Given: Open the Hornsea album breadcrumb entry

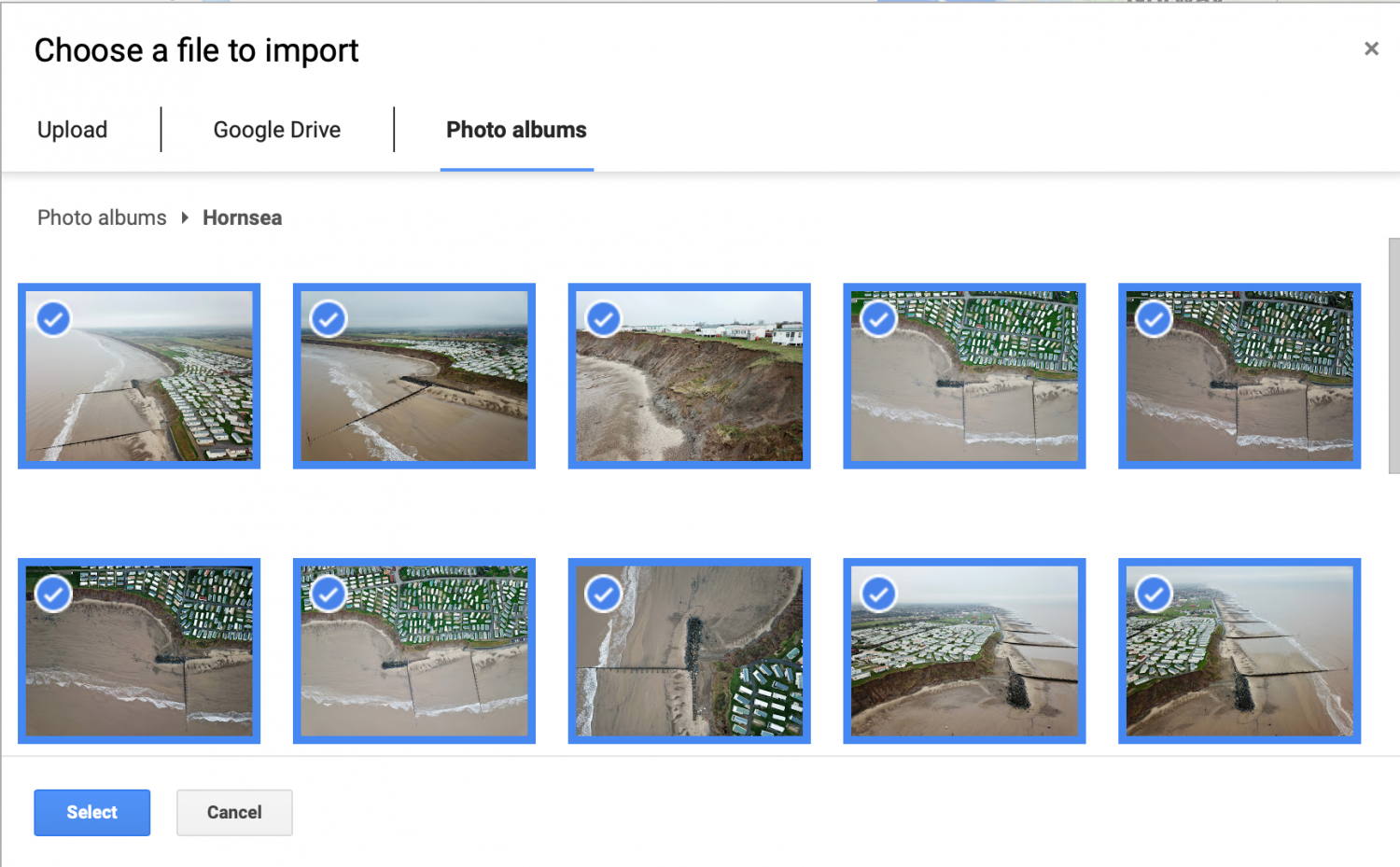Looking at the screenshot, I should pyautogui.click(x=242, y=217).
